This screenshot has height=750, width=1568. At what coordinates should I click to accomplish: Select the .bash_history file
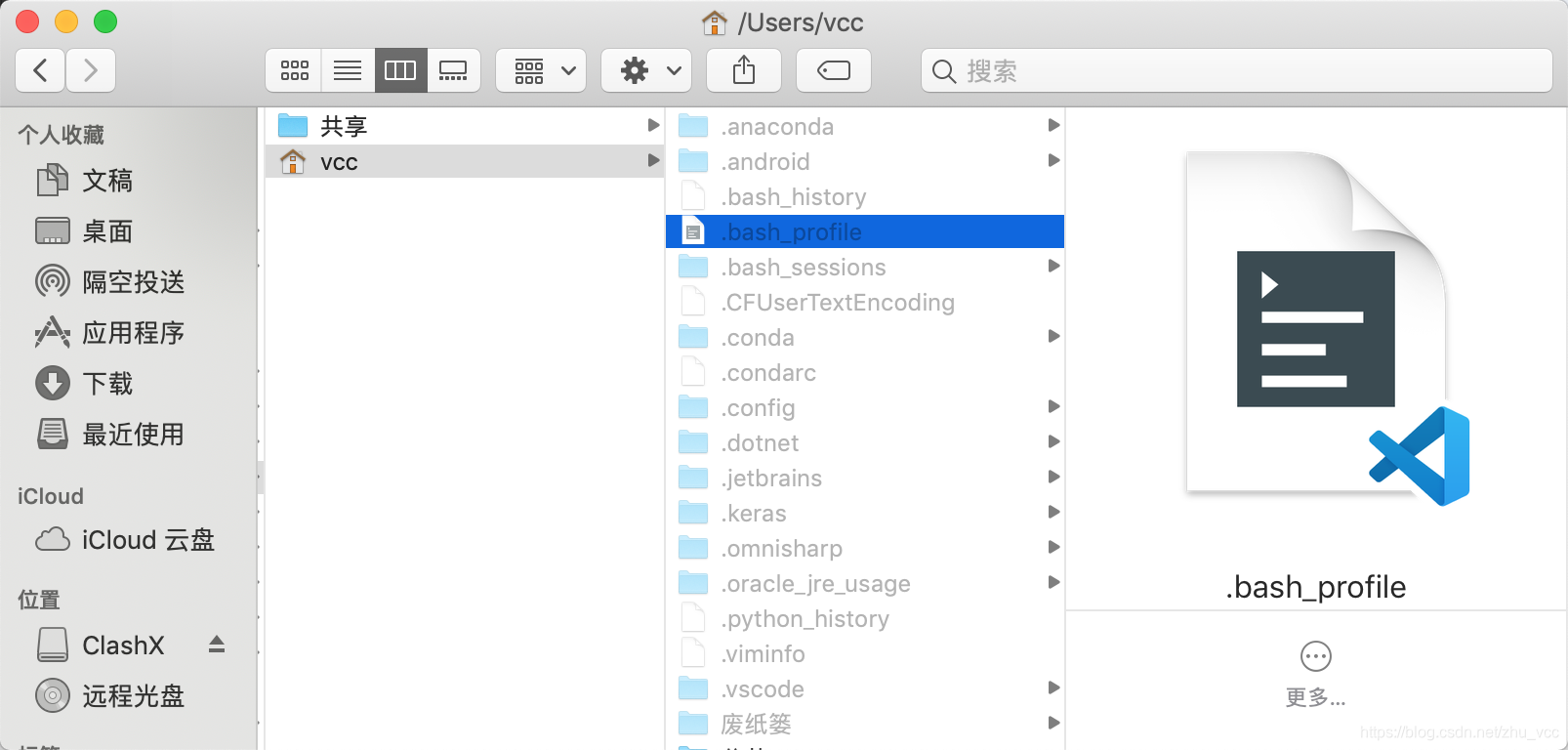click(865, 196)
